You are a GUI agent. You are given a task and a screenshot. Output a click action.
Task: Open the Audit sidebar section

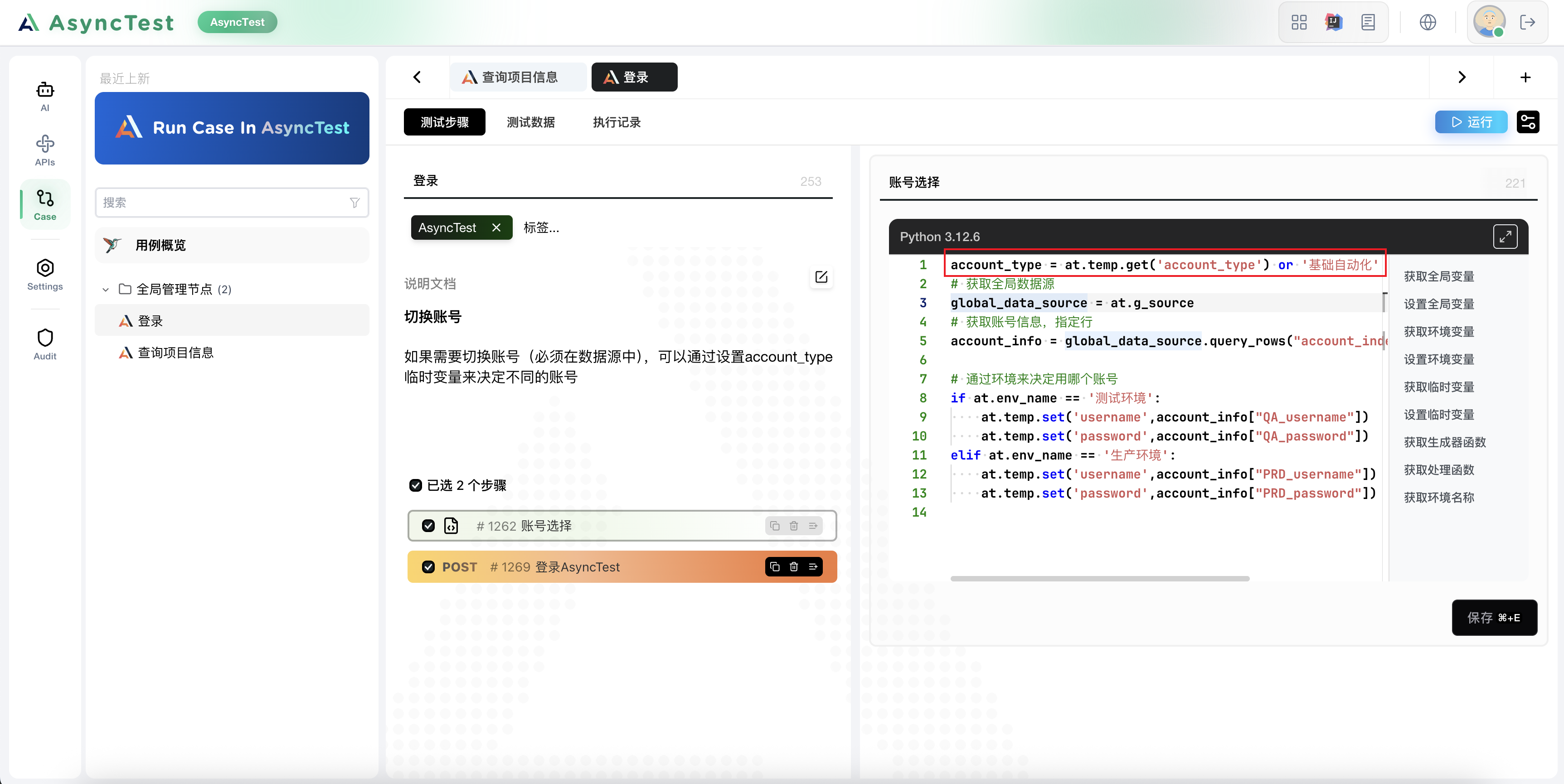pos(45,344)
